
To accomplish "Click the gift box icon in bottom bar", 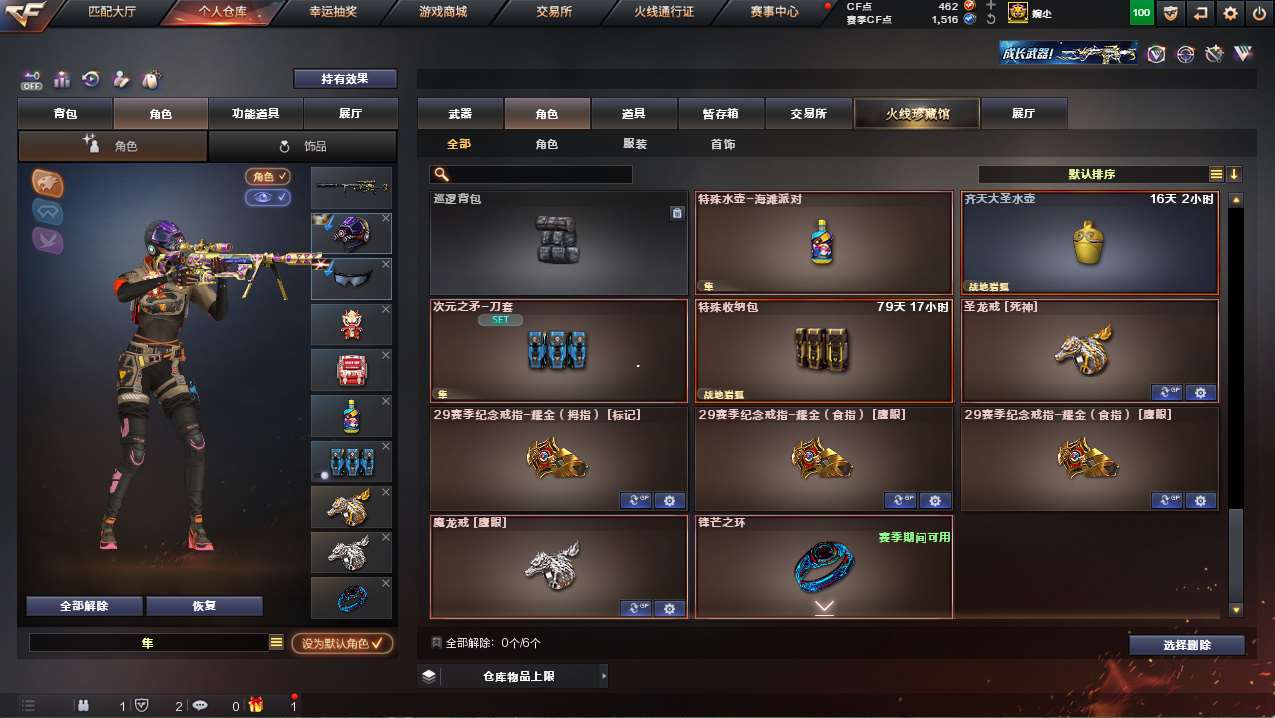I will click(256, 705).
